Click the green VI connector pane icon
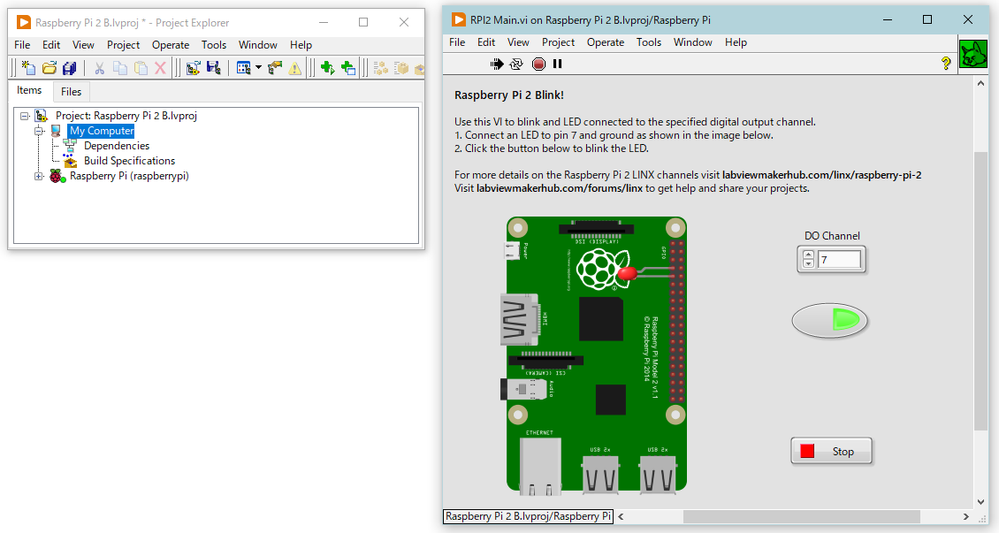Viewport: 999px width, 533px height. 973,55
